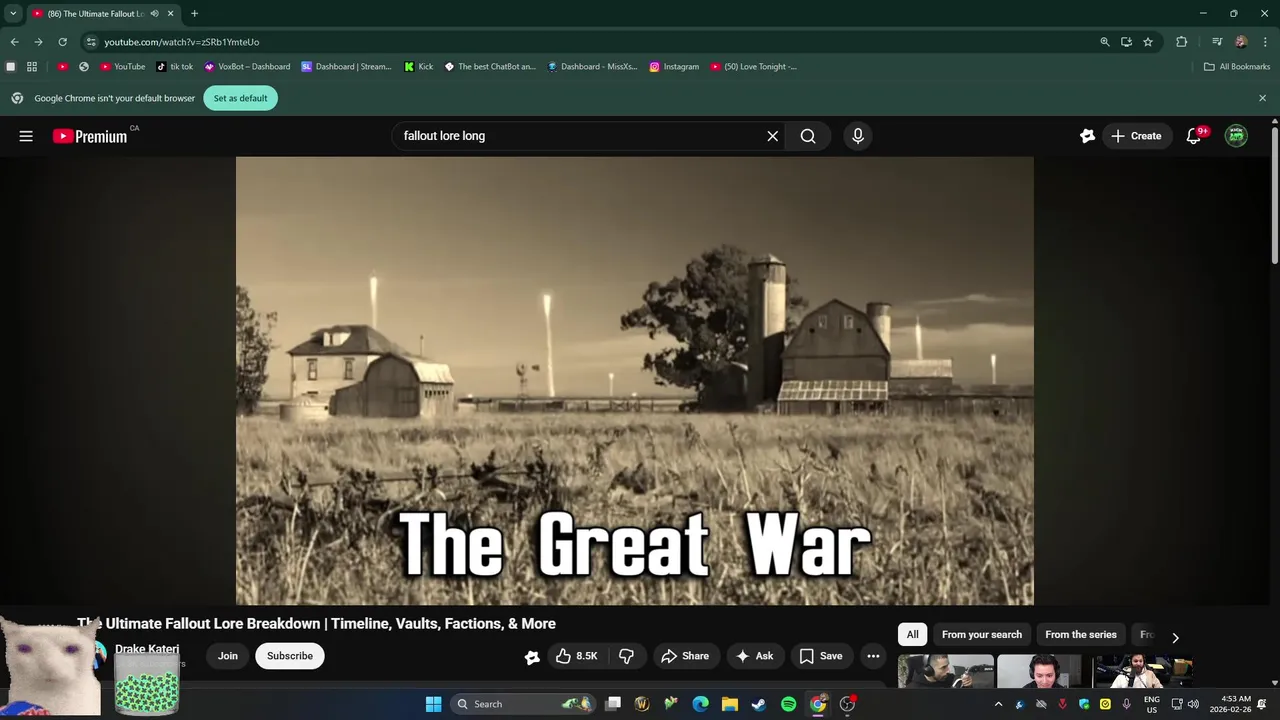Open the media controls icon in toolbar
Image resolution: width=1280 pixels, height=720 pixels.
click(x=1217, y=42)
